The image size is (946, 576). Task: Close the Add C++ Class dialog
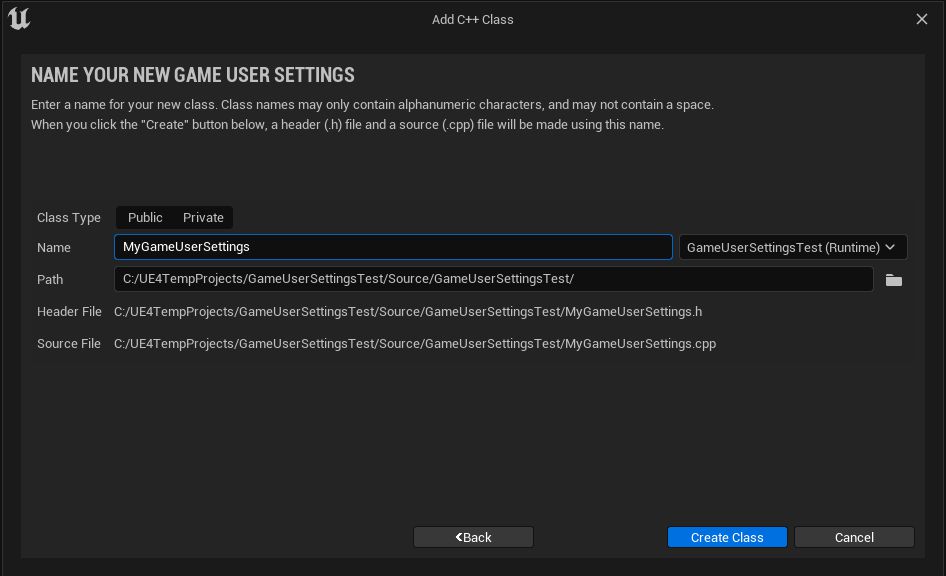tap(922, 19)
